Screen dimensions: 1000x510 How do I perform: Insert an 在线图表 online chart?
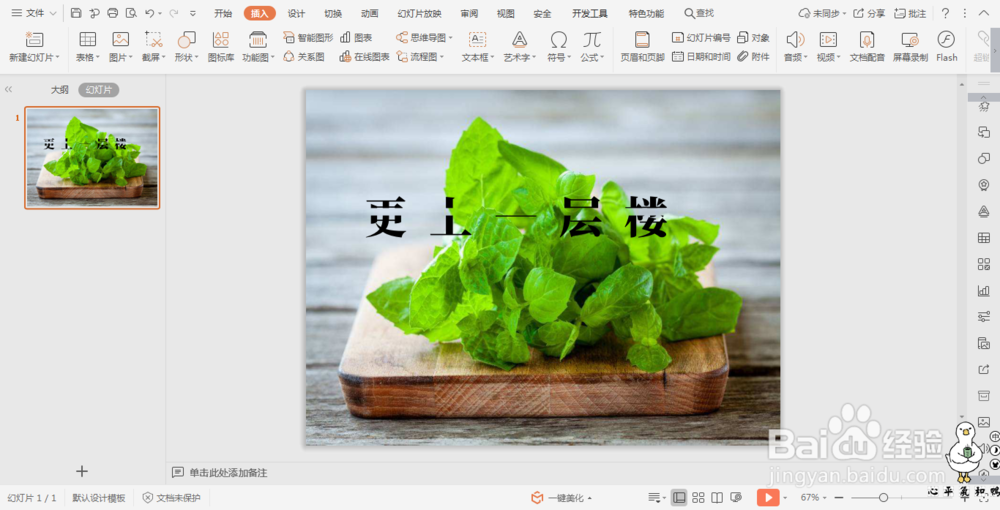point(365,57)
